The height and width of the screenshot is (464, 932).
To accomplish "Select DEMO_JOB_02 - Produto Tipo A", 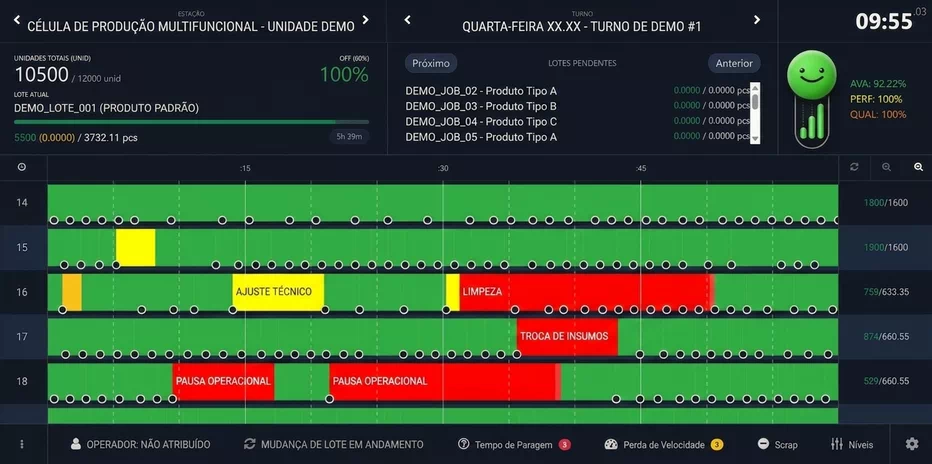I will [x=481, y=91].
